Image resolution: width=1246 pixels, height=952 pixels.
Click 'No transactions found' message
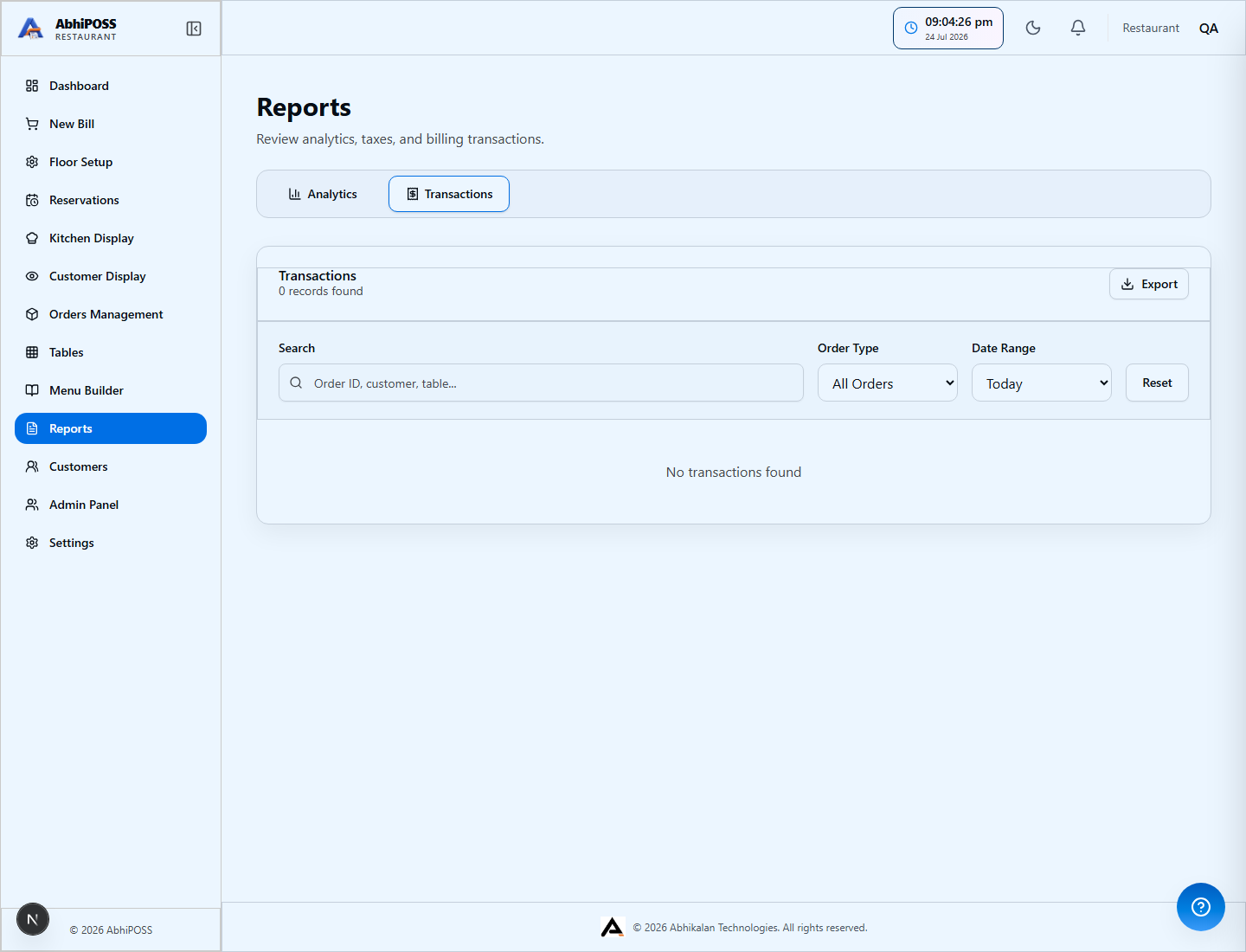pos(734,472)
